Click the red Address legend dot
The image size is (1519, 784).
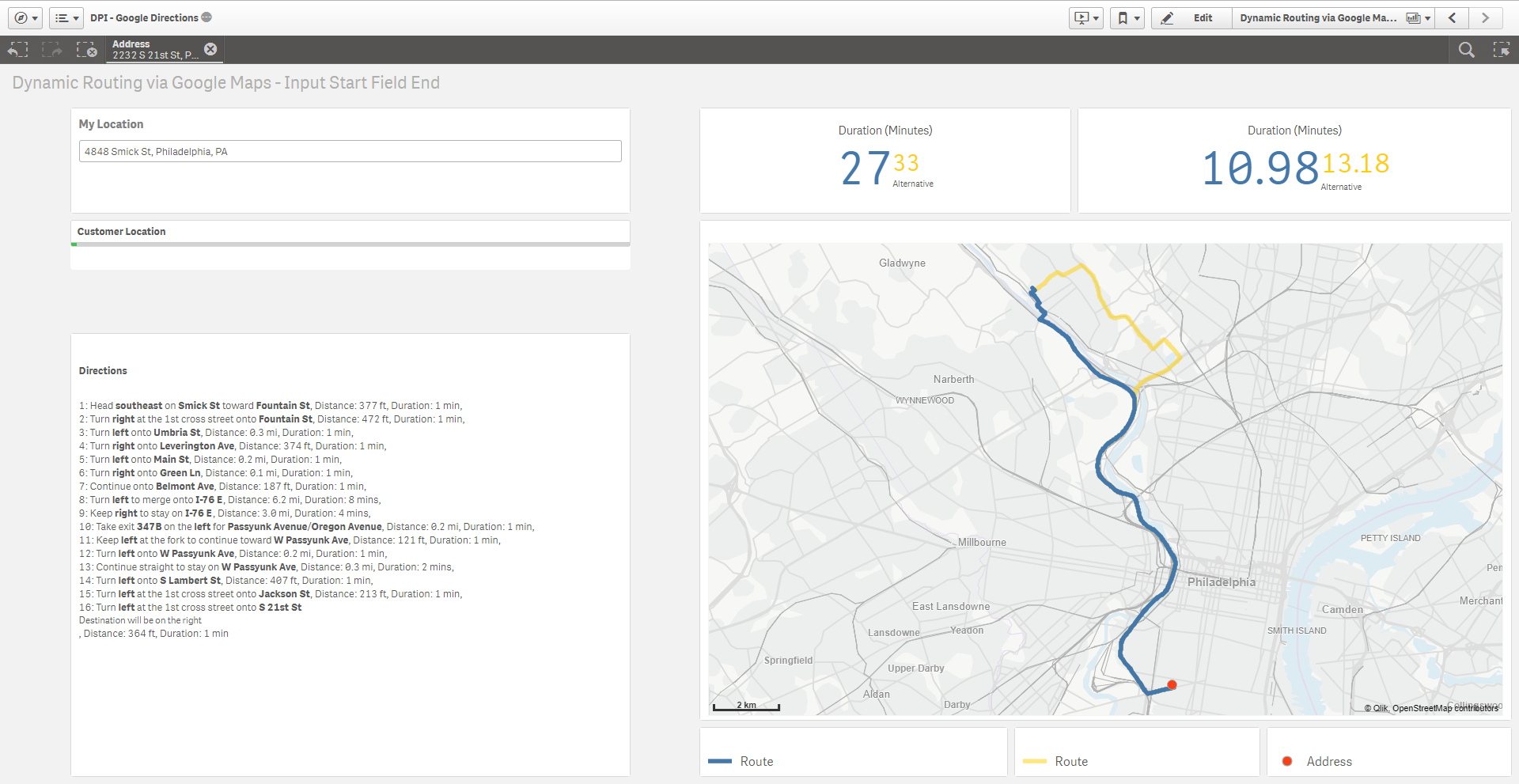1287,761
